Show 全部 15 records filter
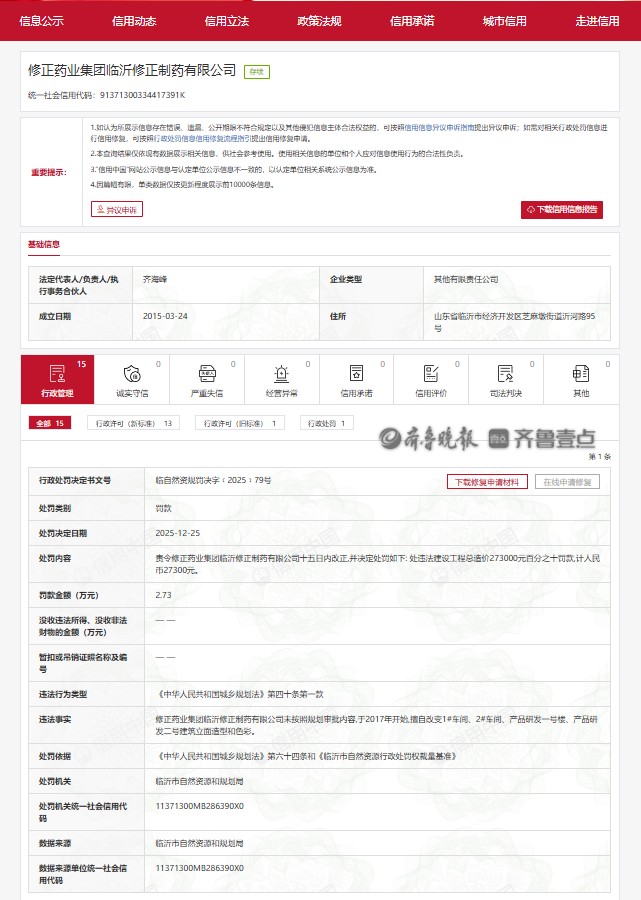The height and width of the screenshot is (900, 641). [50, 423]
